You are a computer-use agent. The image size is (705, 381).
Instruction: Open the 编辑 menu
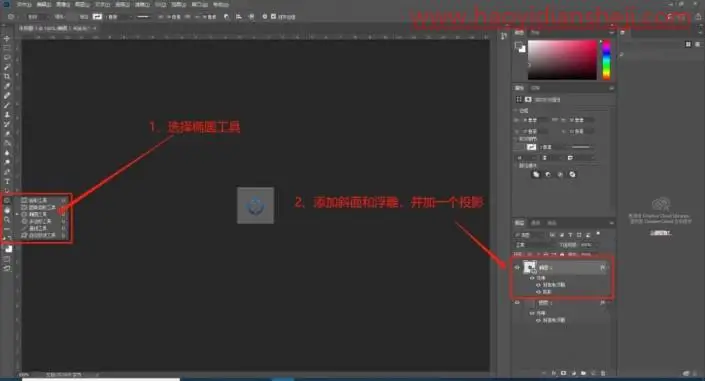(x=43, y=4)
